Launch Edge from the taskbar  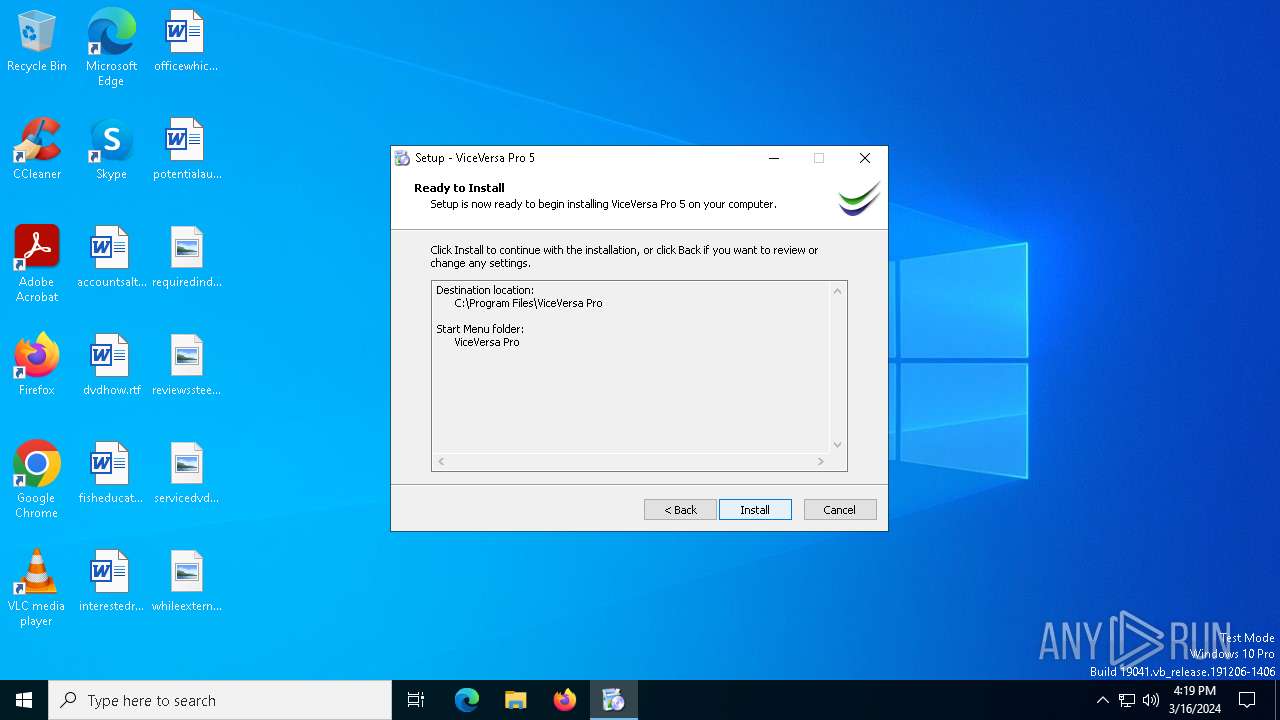pos(467,700)
